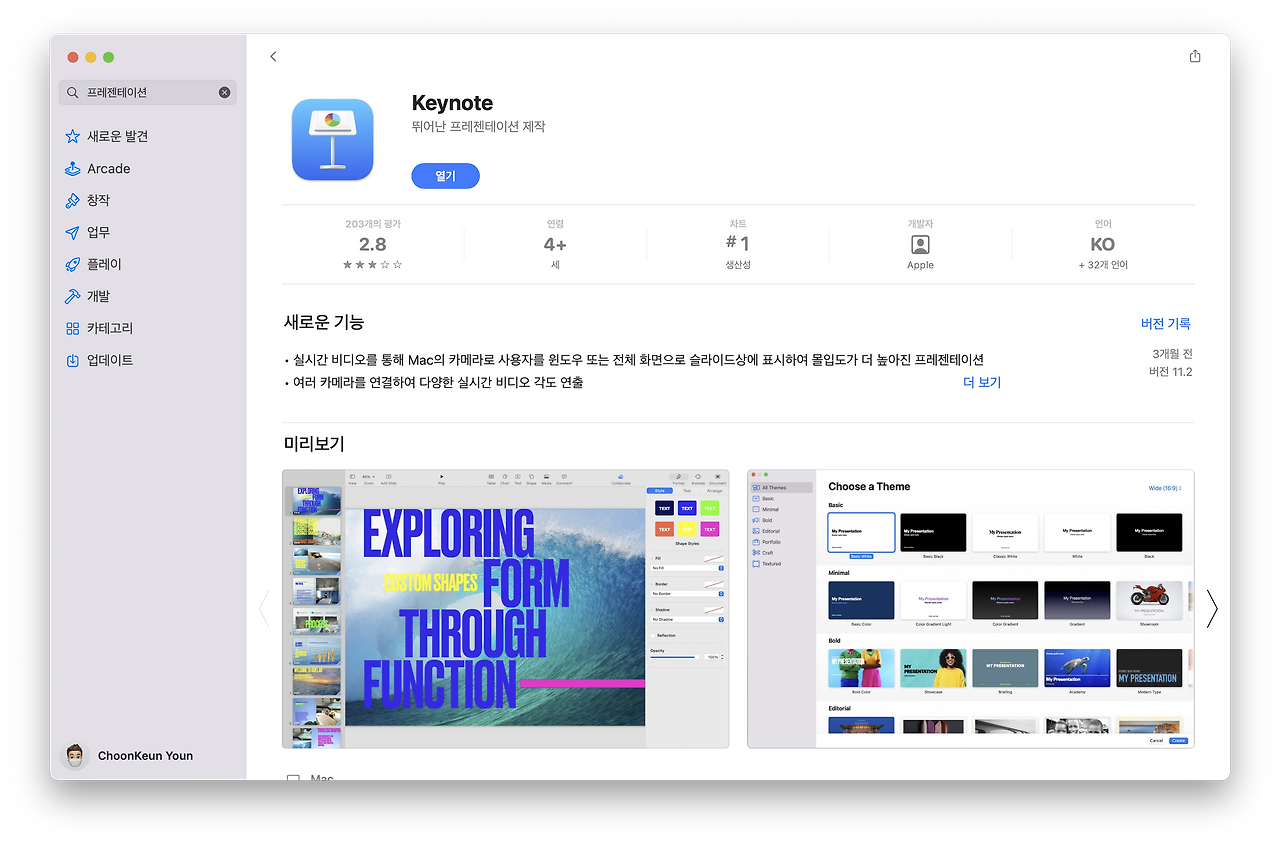Click the #1 chart ranking
The height and width of the screenshot is (846, 1280).
738,243
